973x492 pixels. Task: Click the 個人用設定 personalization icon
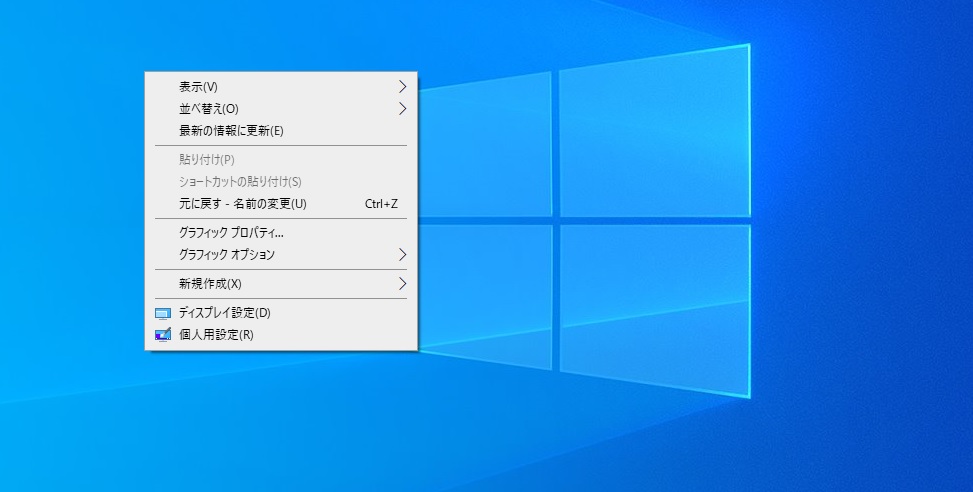[x=163, y=335]
